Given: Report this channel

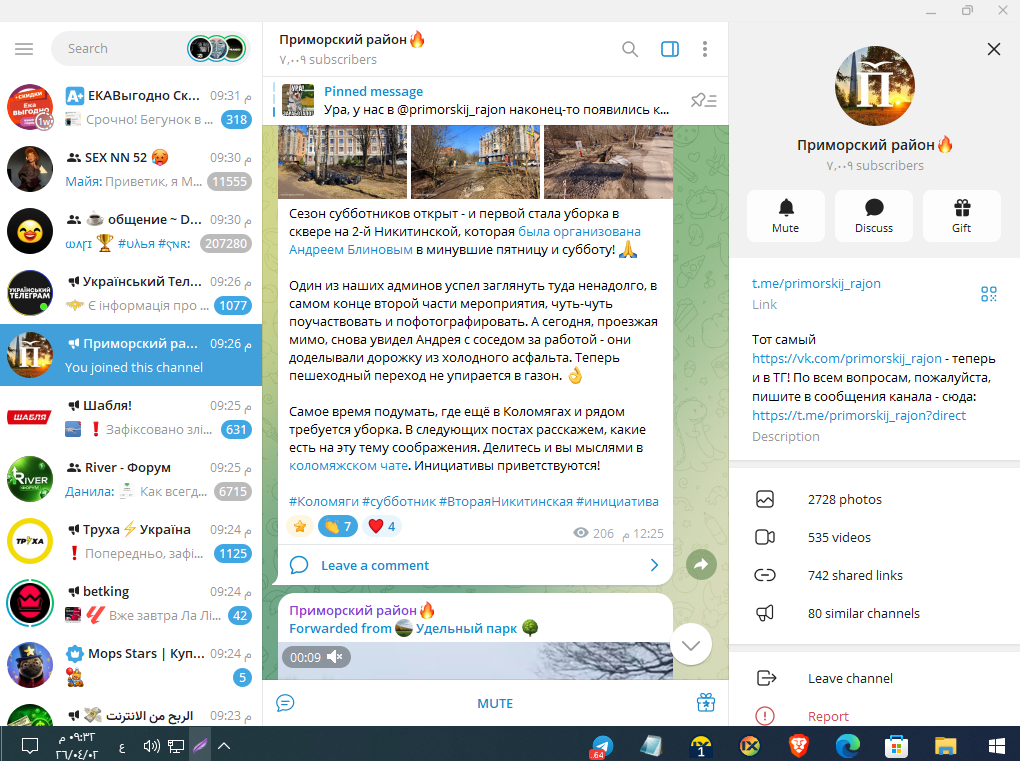Looking at the screenshot, I should coord(874,716).
